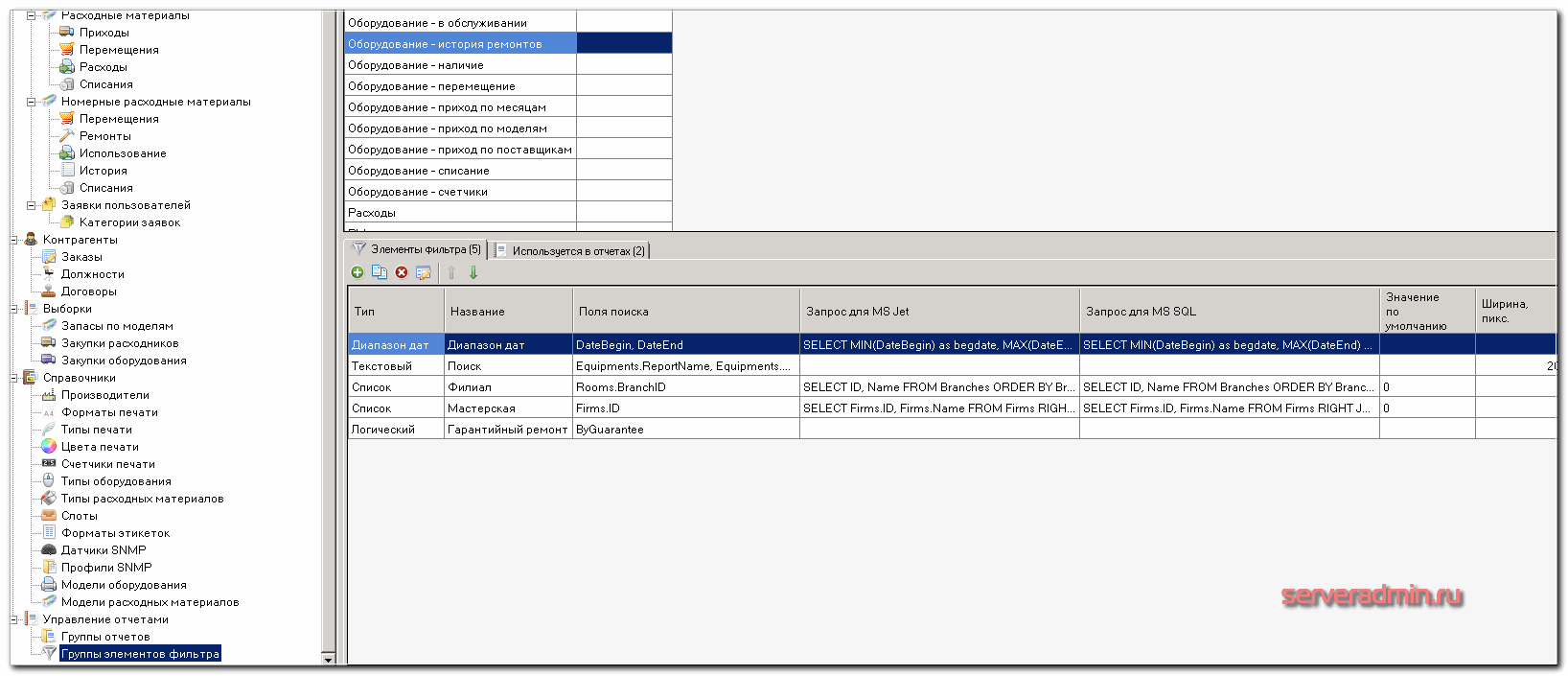Click the red delete filter element icon
This screenshot has width=1568, height=676.
click(402, 272)
